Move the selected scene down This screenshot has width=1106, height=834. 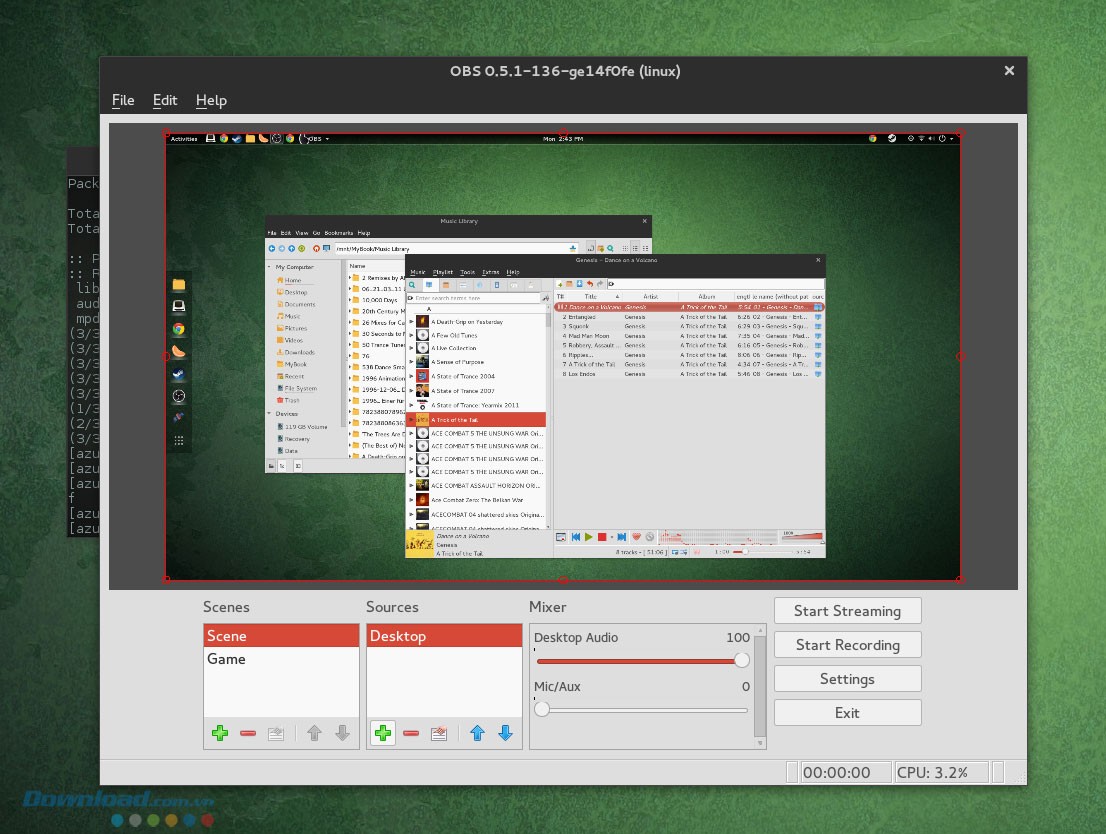click(342, 733)
